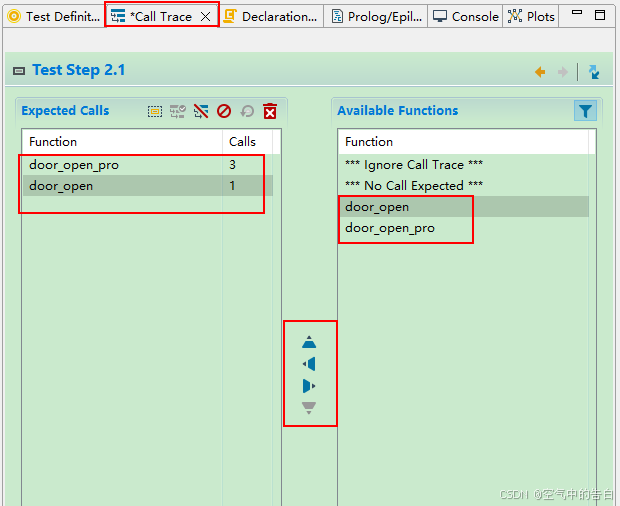Close the Call Trace tab
This screenshot has height=506, width=620.
pos(205,17)
